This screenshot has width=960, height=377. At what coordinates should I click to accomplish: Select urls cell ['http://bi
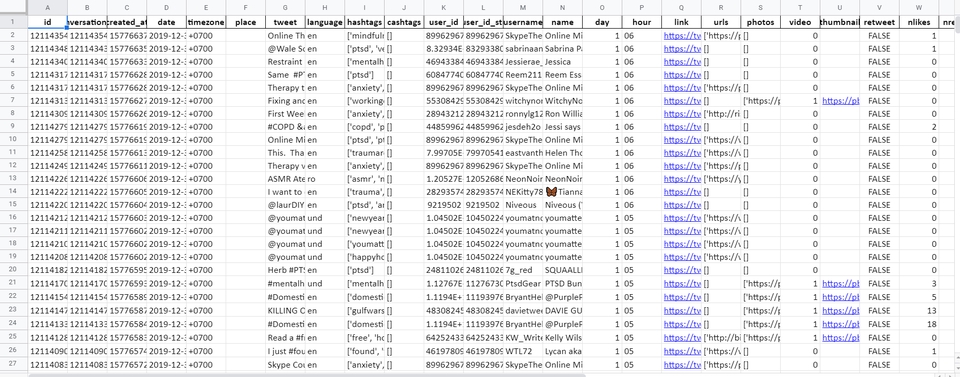tap(721, 337)
